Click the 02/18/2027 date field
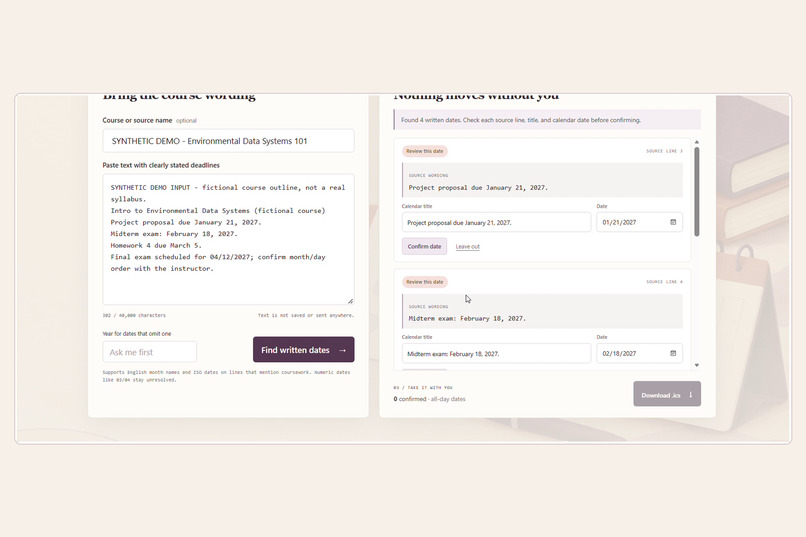The height and width of the screenshot is (537, 806). pyautogui.click(x=639, y=353)
